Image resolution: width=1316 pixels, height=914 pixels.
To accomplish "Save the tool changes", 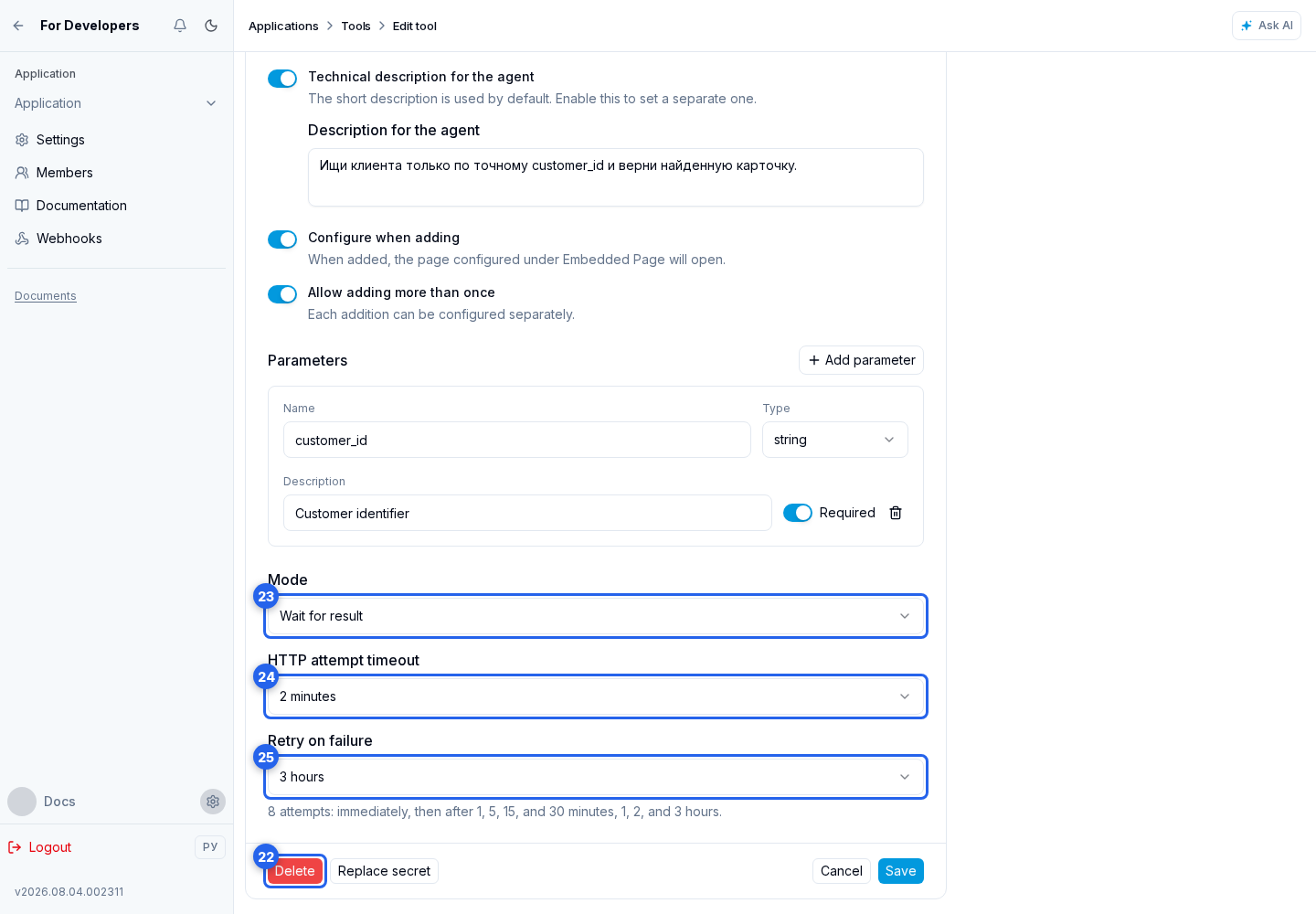I will pos(901,871).
